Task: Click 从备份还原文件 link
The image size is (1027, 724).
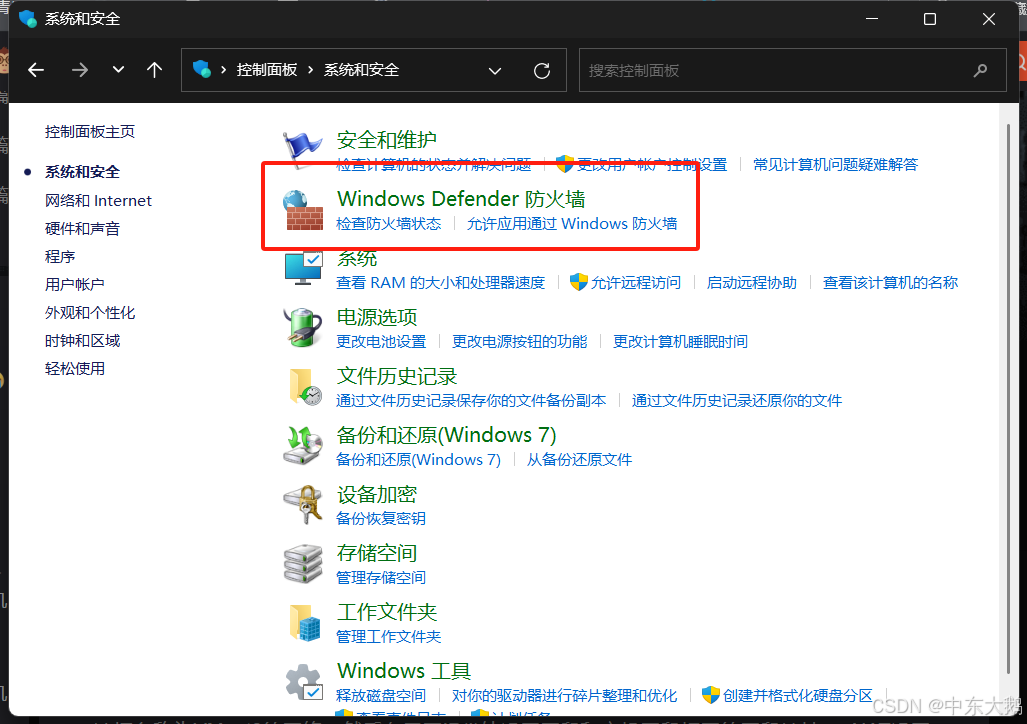Action: point(579,459)
